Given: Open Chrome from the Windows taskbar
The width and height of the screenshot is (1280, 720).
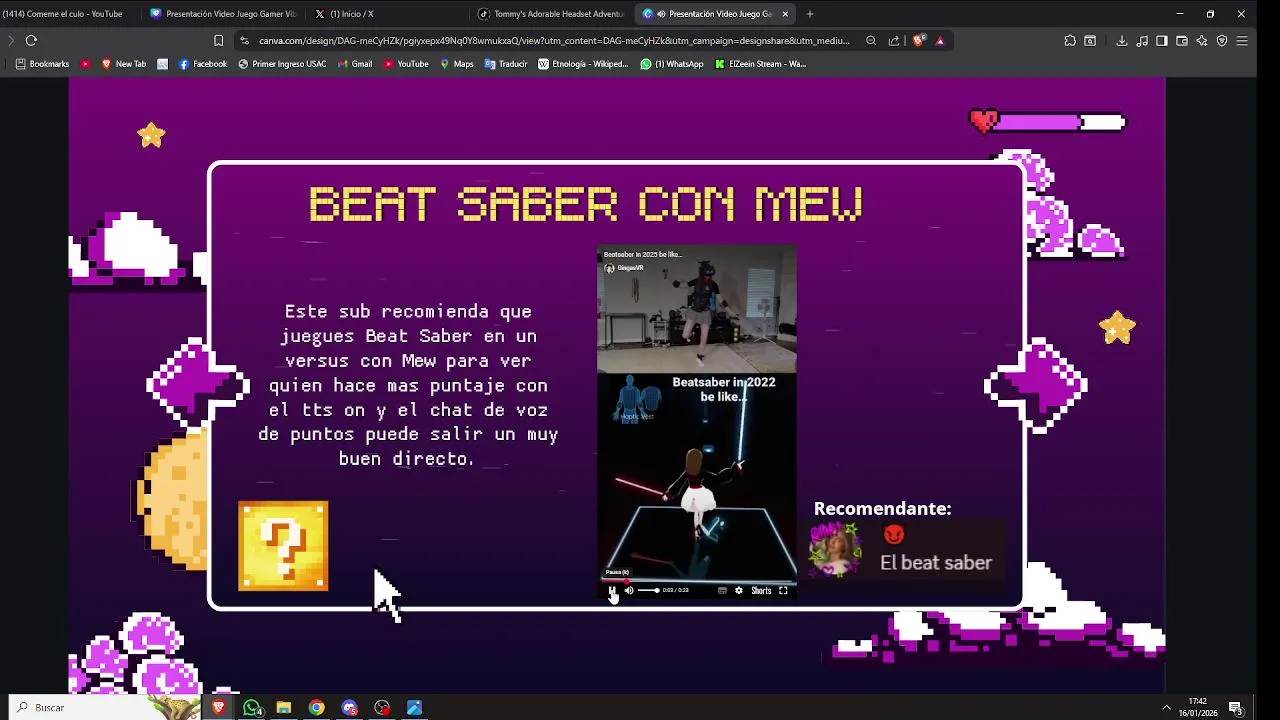Looking at the screenshot, I should point(317,707).
